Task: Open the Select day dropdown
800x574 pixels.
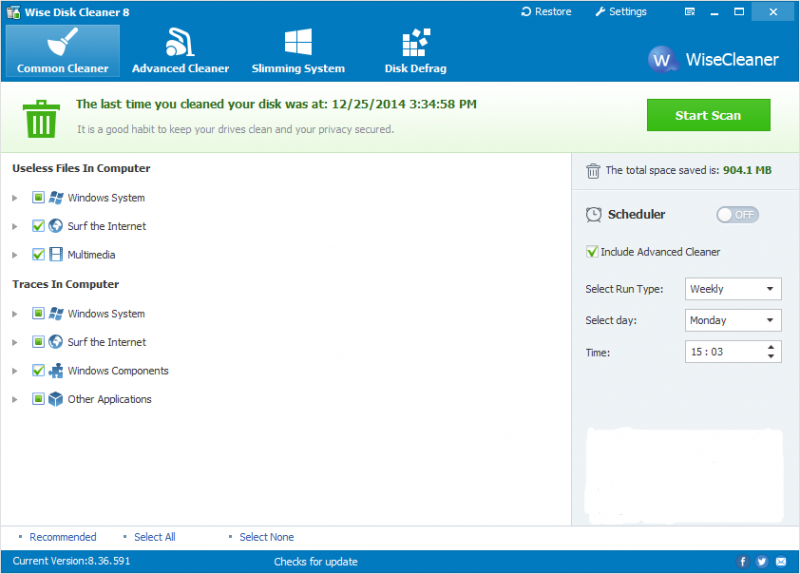Action: pyautogui.click(x=733, y=320)
